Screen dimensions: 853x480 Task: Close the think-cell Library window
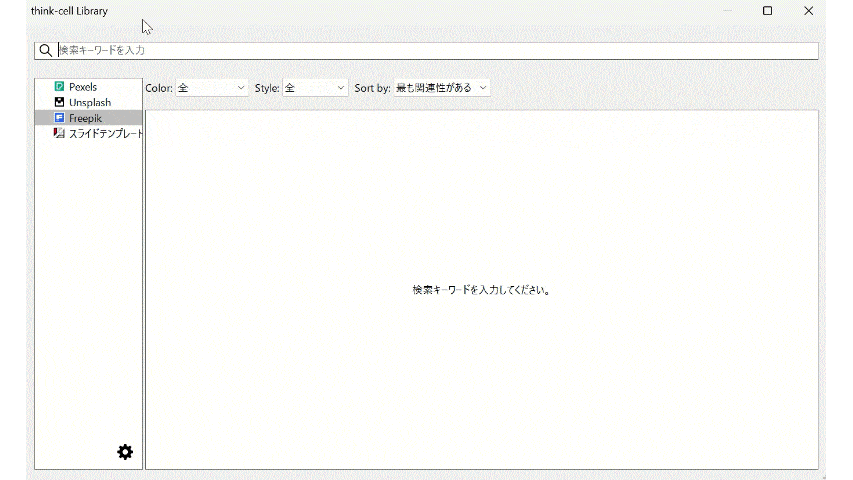coord(808,11)
